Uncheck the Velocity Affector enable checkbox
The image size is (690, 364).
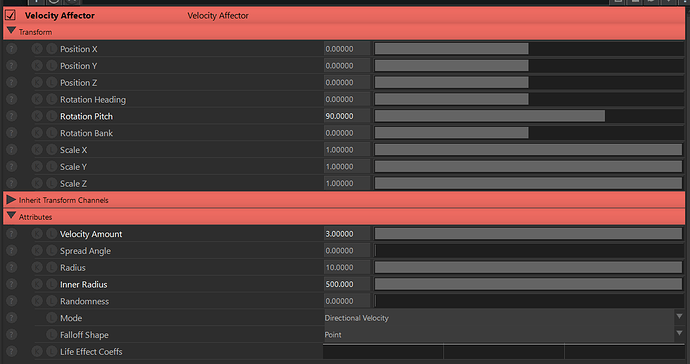click(x=11, y=15)
